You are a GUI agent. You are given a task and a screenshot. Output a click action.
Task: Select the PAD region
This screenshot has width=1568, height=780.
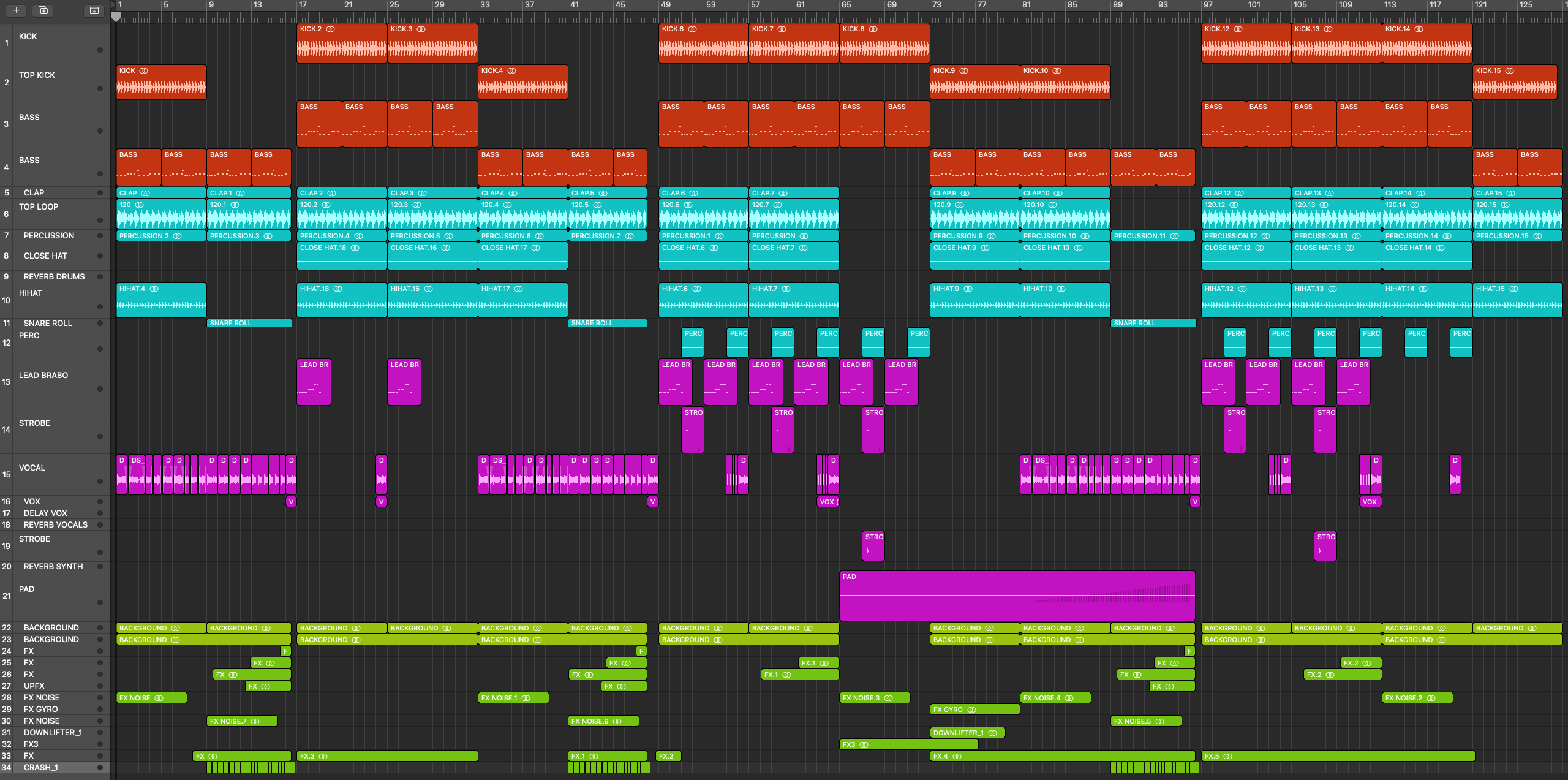1017,596
